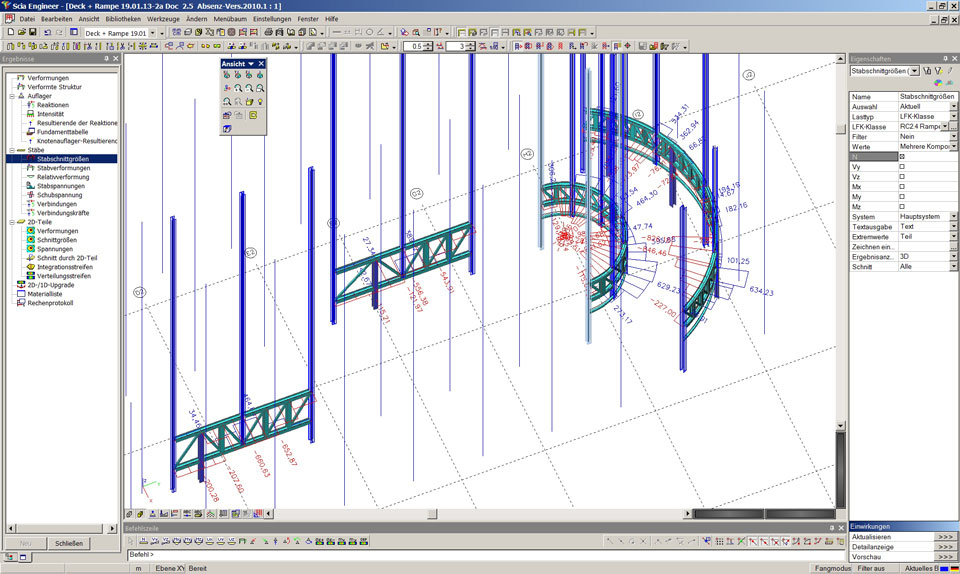
Task: Click the Aktualisieren action button
Action: (945, 537)
